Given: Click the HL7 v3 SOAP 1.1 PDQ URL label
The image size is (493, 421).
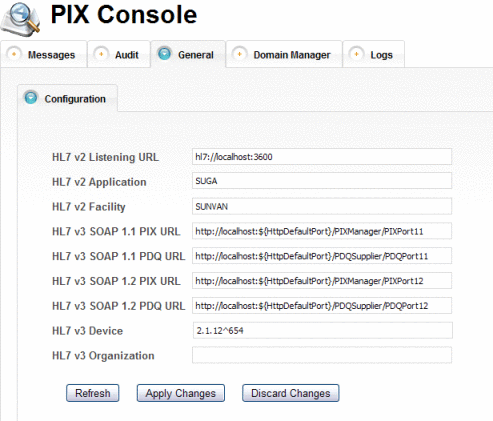Looking at the screenshot, I should (x=118, y=256).
